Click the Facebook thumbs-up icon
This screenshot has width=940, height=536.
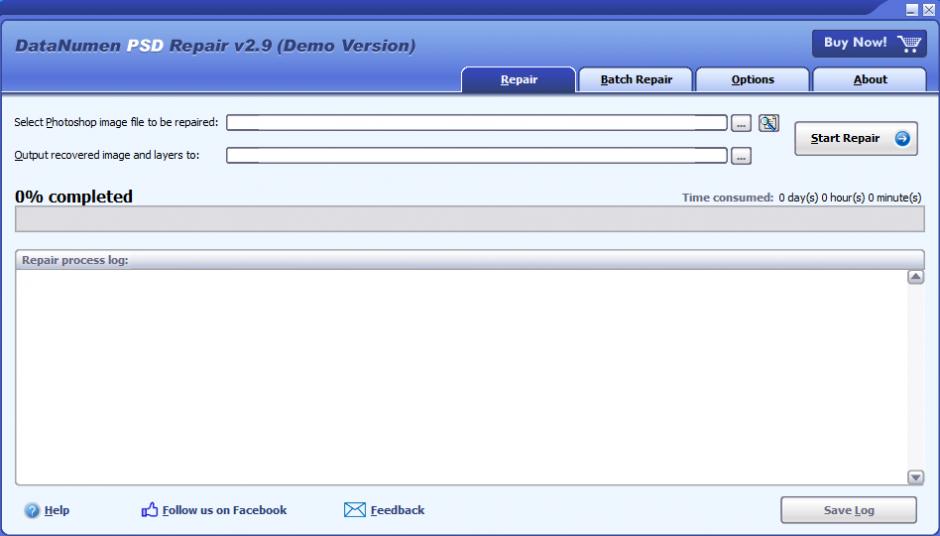[x=149, y=510]
